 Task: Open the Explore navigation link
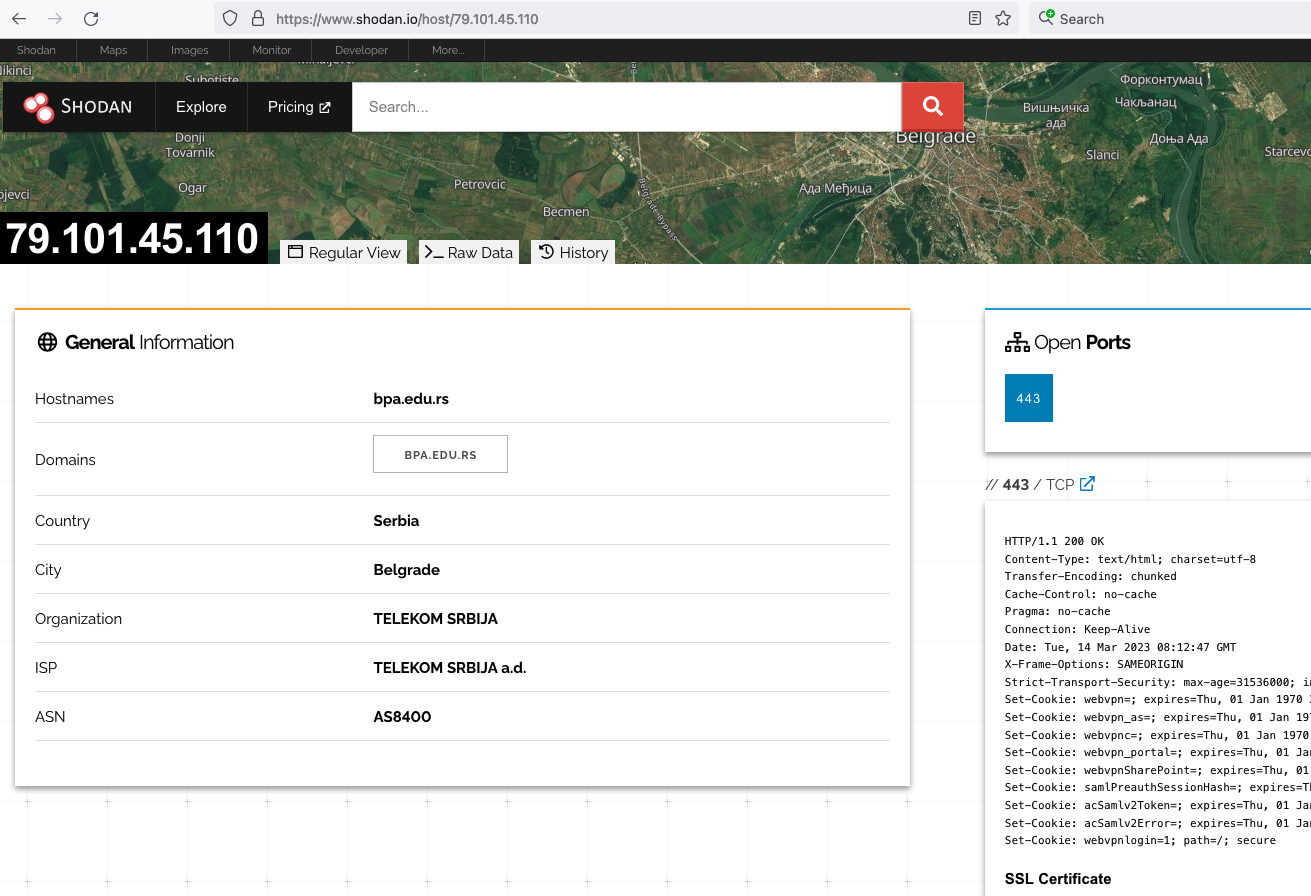pos(201,107)
